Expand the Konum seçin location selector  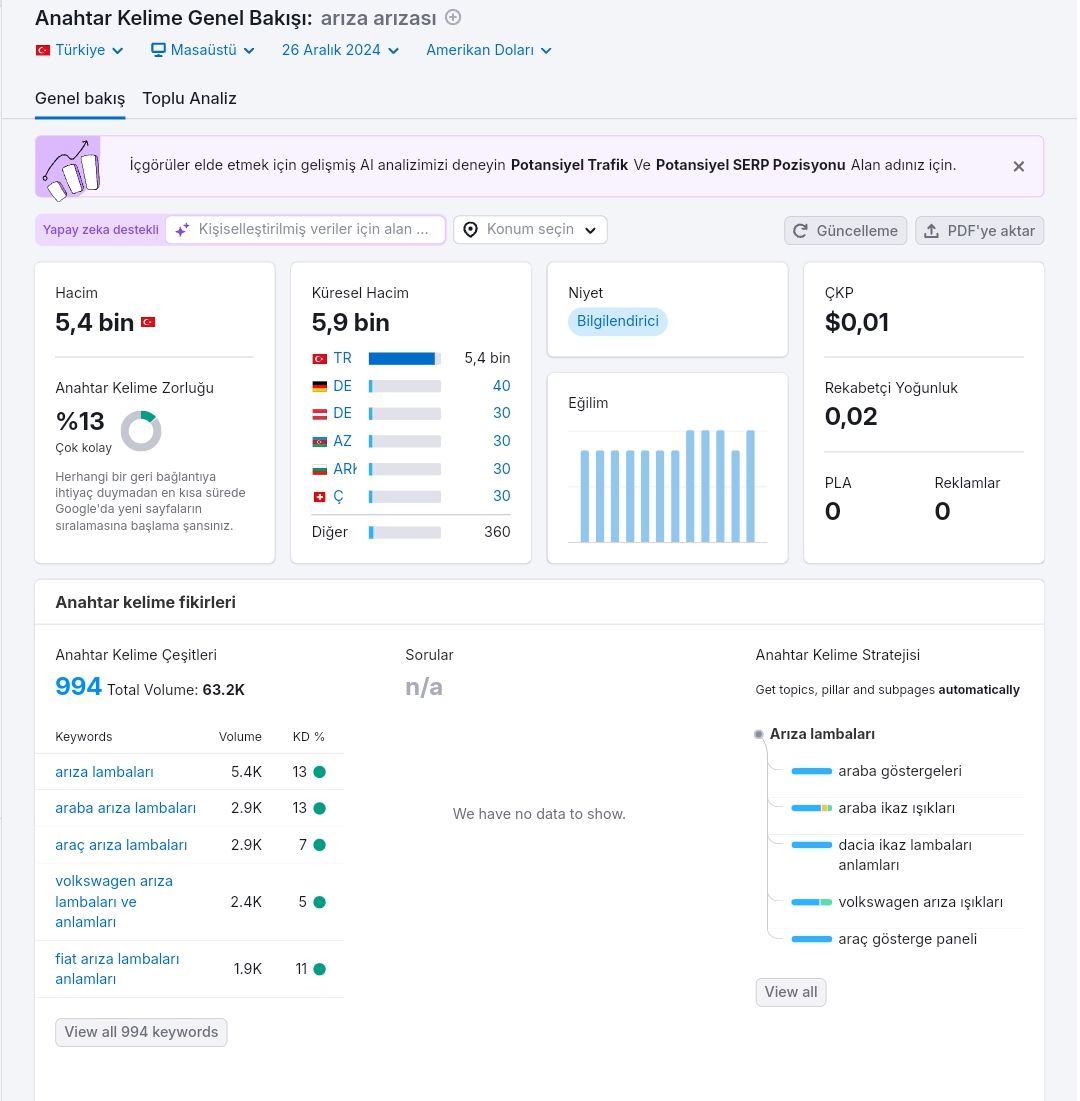tap(530, 230)
